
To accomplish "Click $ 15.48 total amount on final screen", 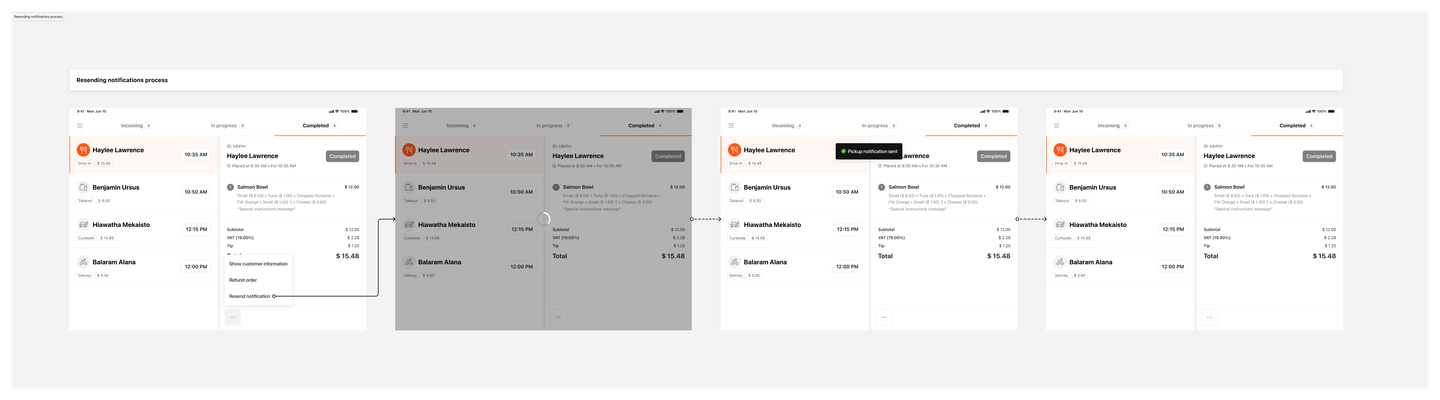I will point(1324,256).
